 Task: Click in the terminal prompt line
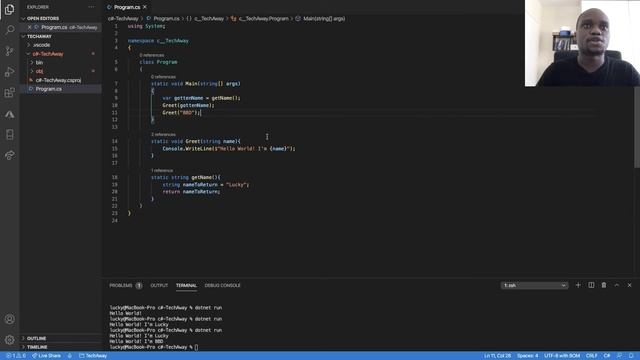coord(153,347)
